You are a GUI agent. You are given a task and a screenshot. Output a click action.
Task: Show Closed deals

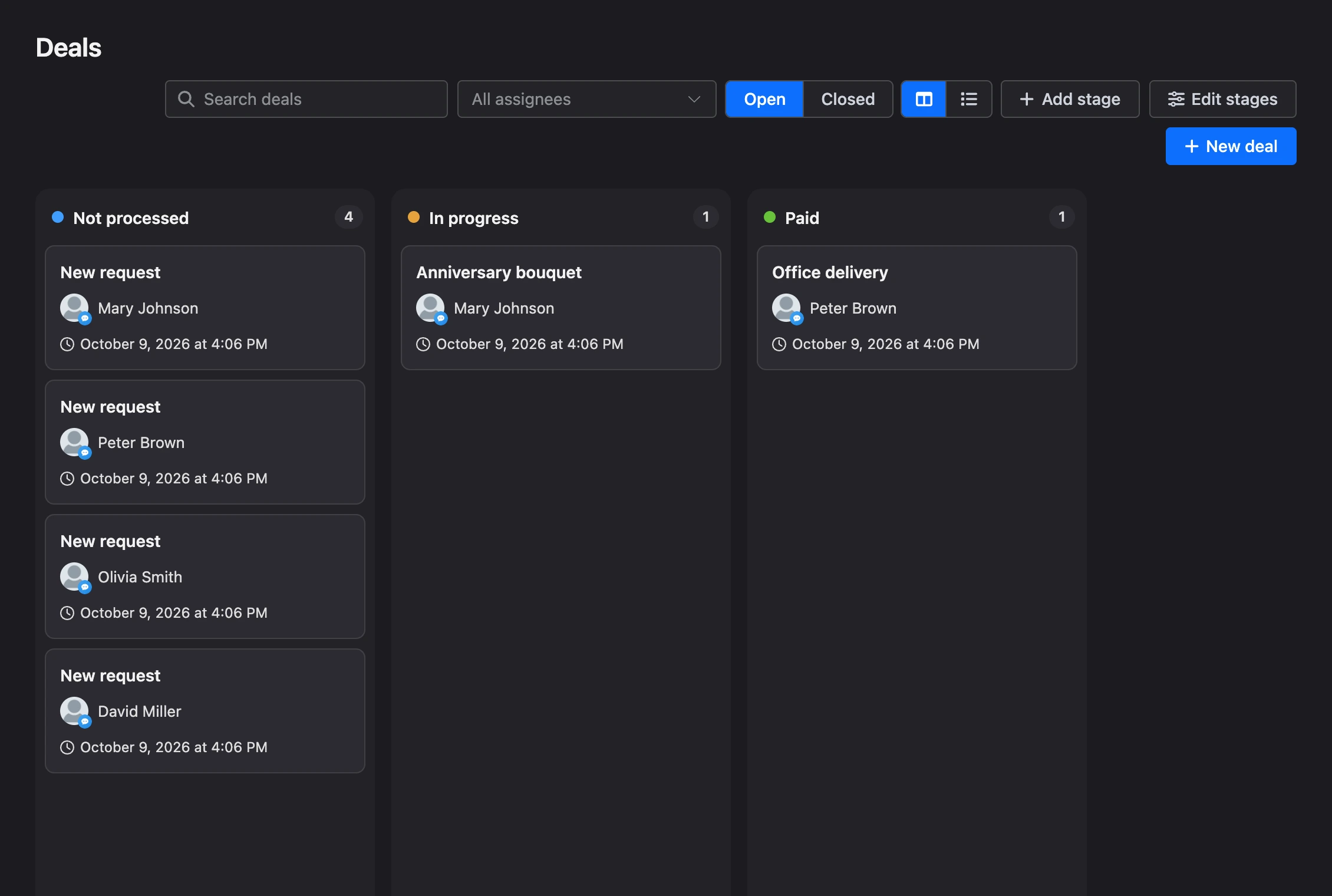click(848, 99)
